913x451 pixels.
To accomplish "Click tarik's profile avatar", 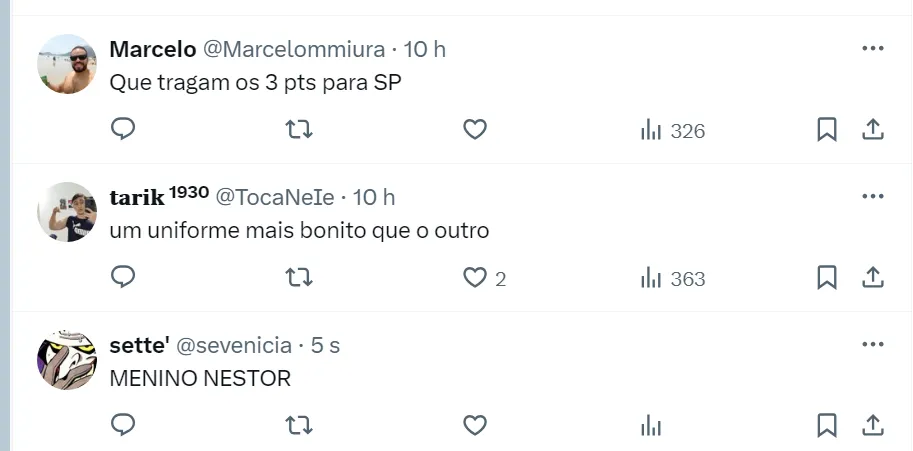I will pos(67,212).
